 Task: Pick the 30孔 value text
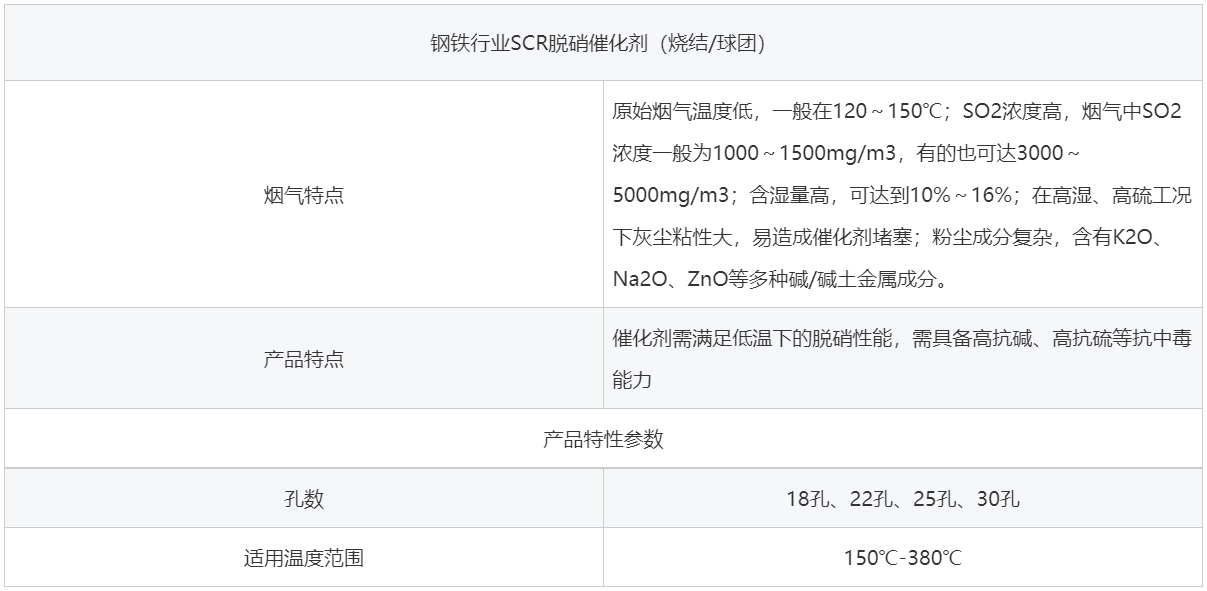[998, 499]
